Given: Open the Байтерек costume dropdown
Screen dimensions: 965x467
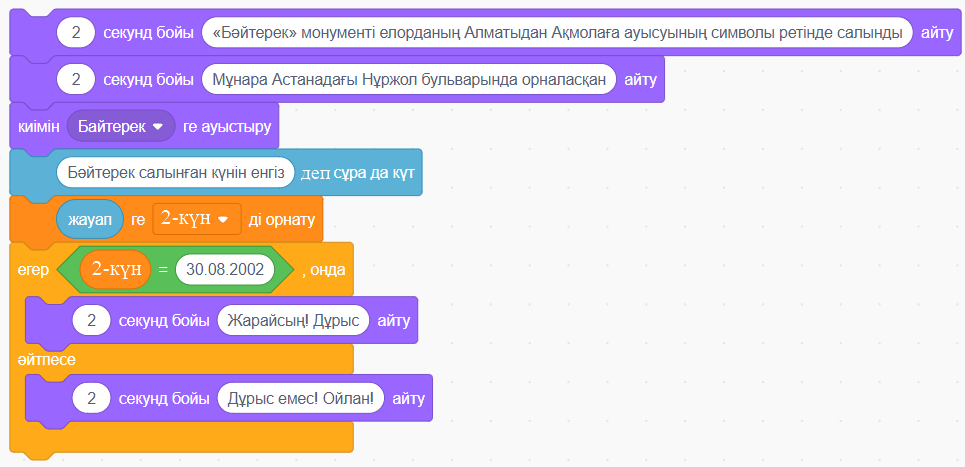Looking at the screenshot, I should (x=121, y=126).
